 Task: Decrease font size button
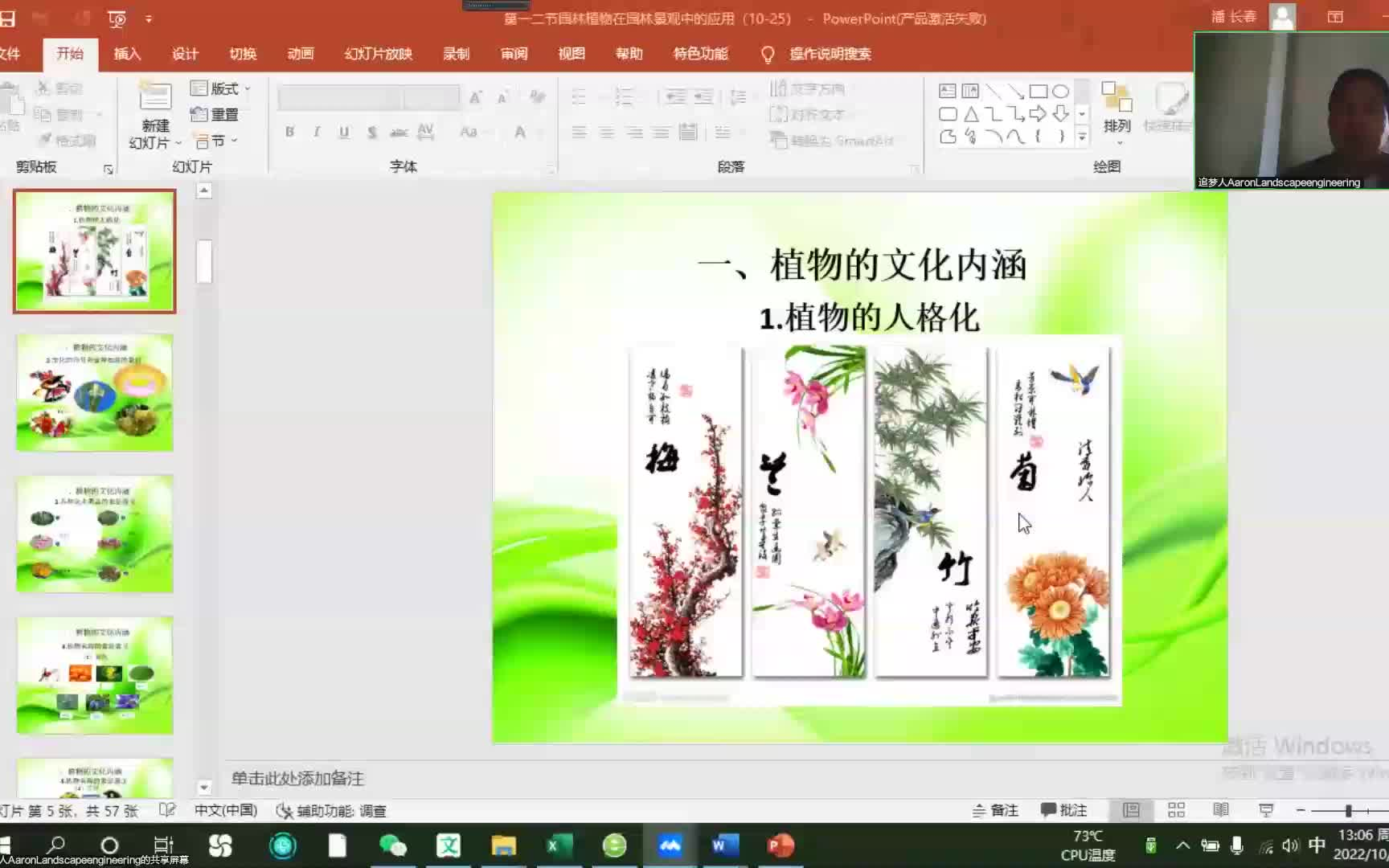(503, 97)
